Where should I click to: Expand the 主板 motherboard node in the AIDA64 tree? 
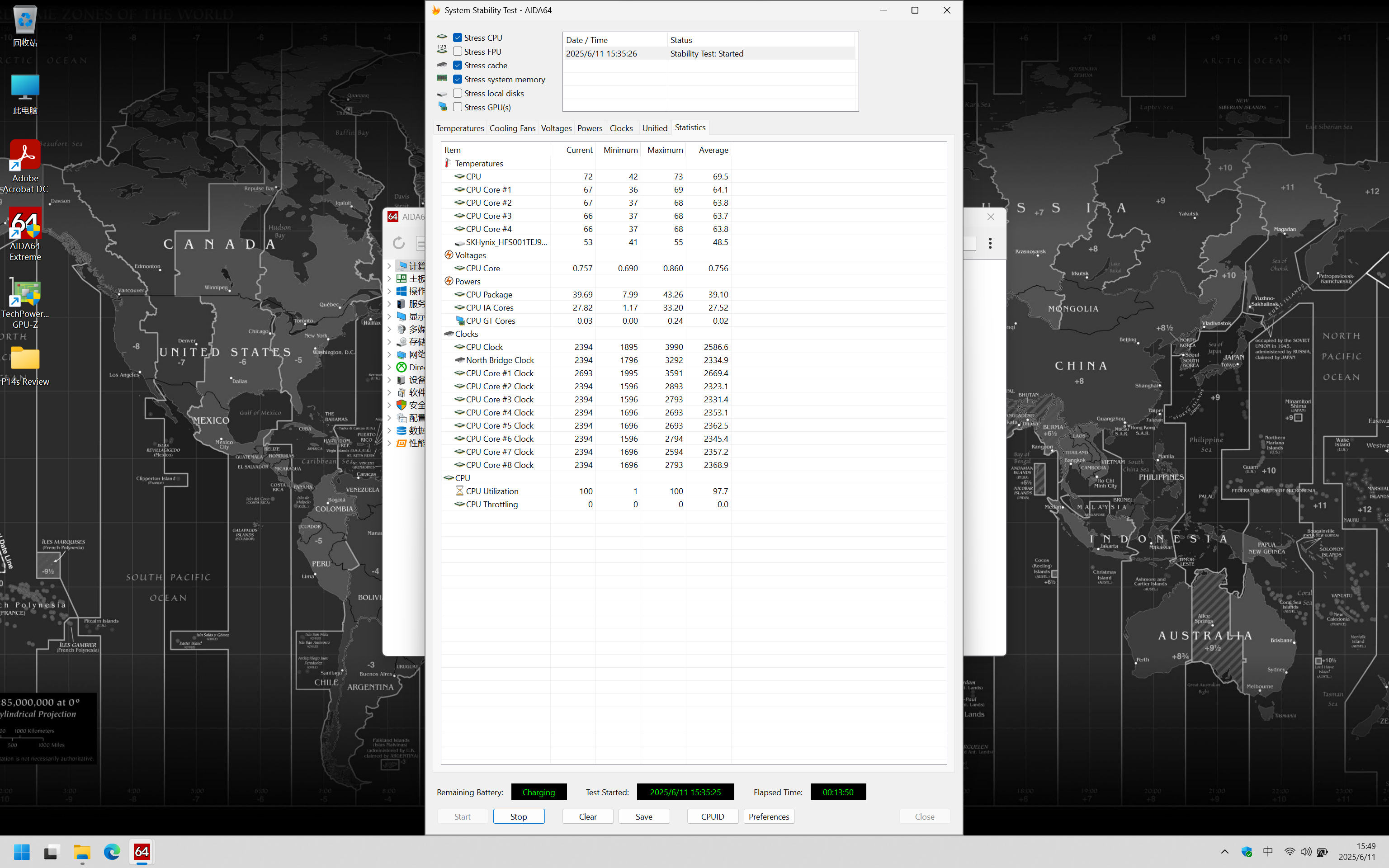point(389,278)
